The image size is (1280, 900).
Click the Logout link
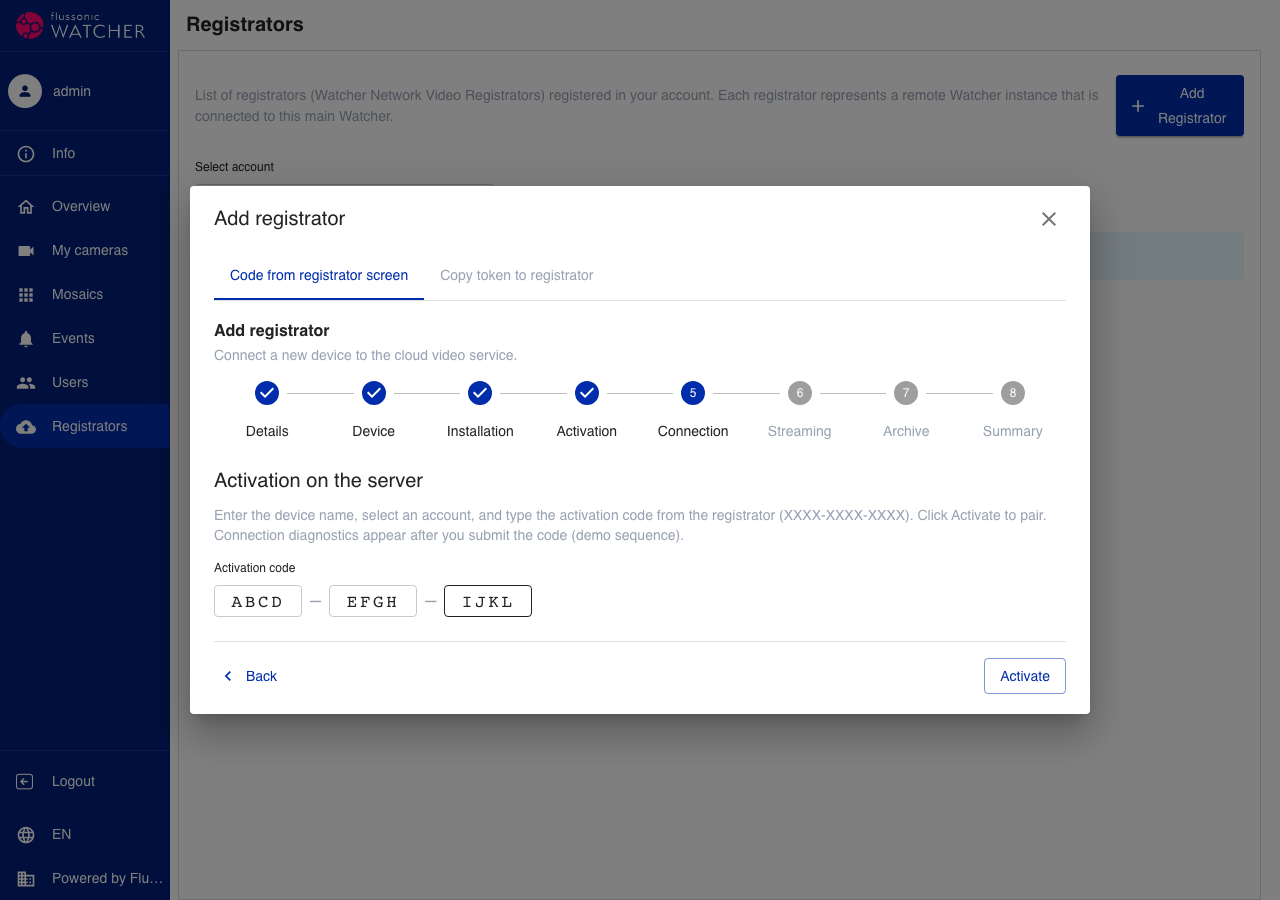(x=85, y=782)
